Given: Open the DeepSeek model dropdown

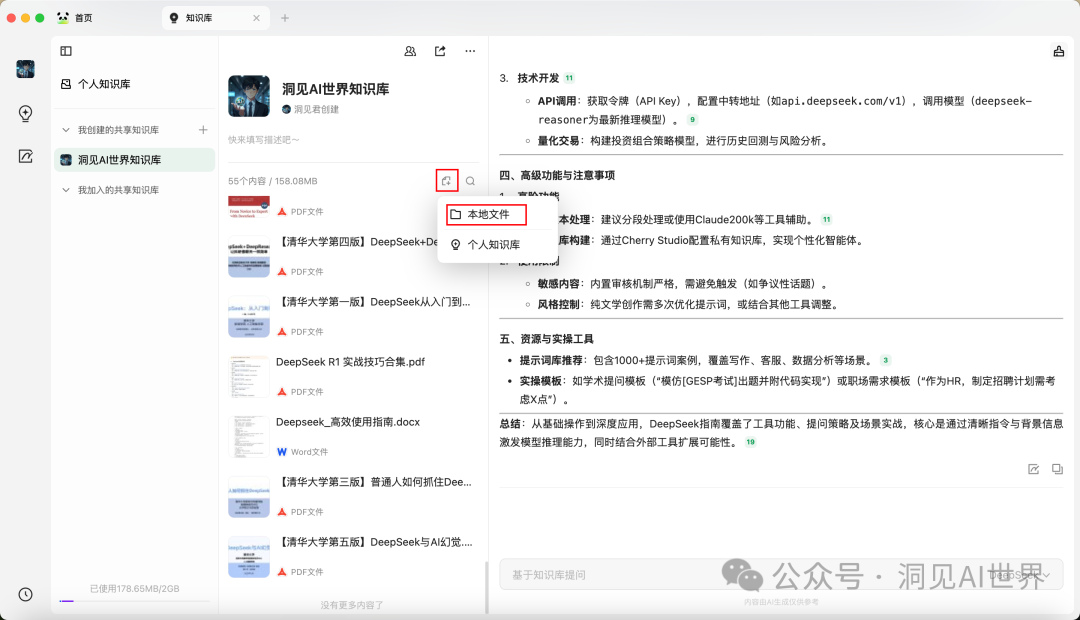Looking at the screenshot, I should tap(1019, 575).
